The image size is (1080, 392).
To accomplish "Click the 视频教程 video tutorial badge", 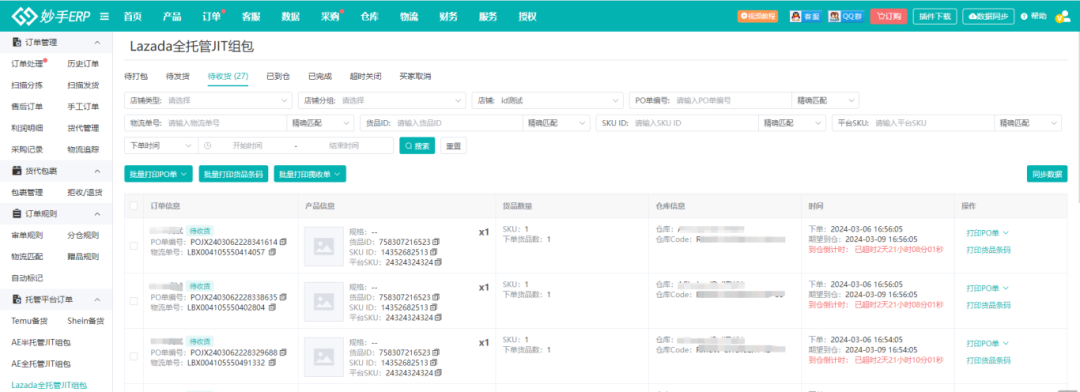I will tap(757, 16).
